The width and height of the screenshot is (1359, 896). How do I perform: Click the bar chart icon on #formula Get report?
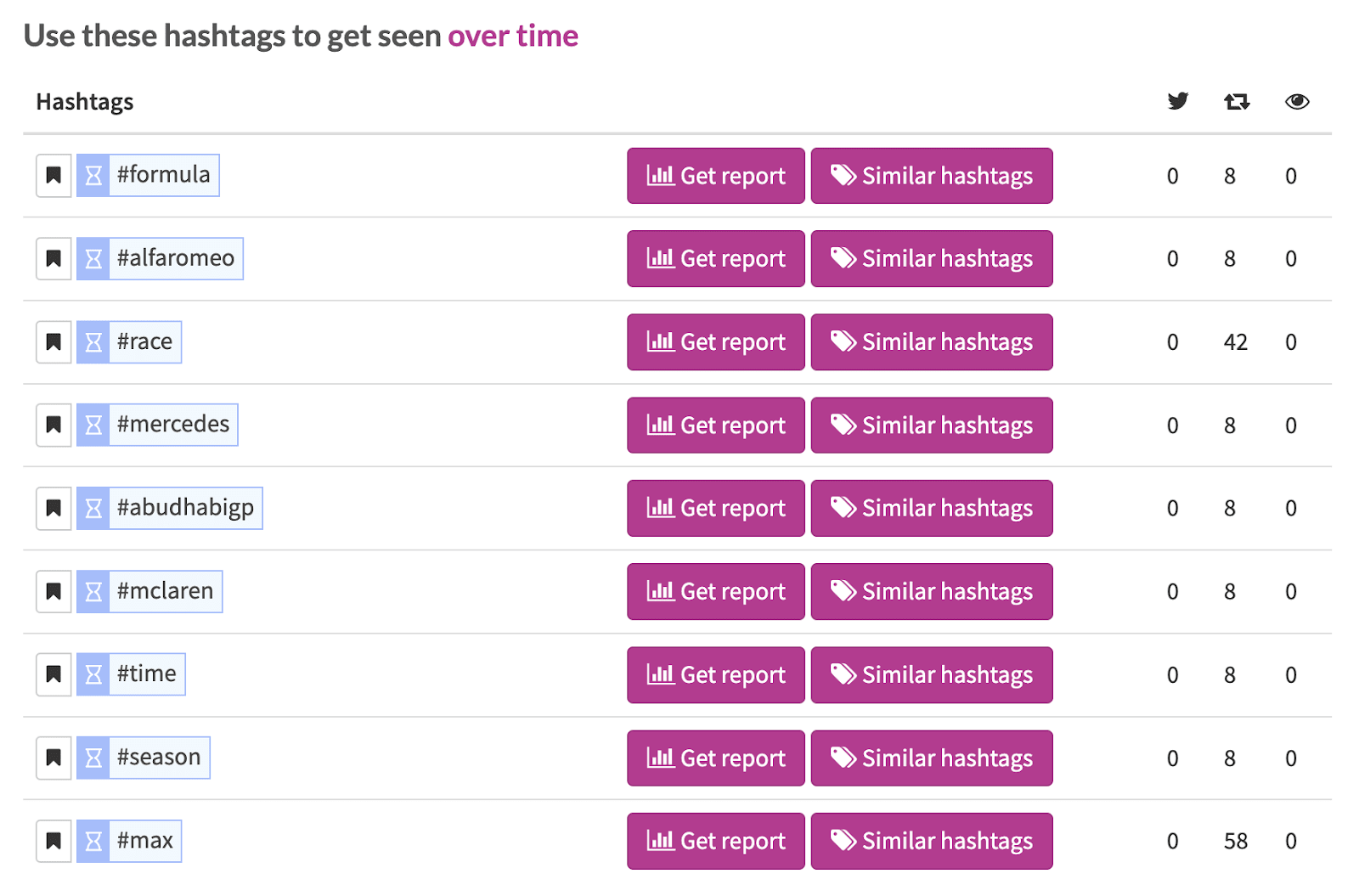[x=659, y=176]
